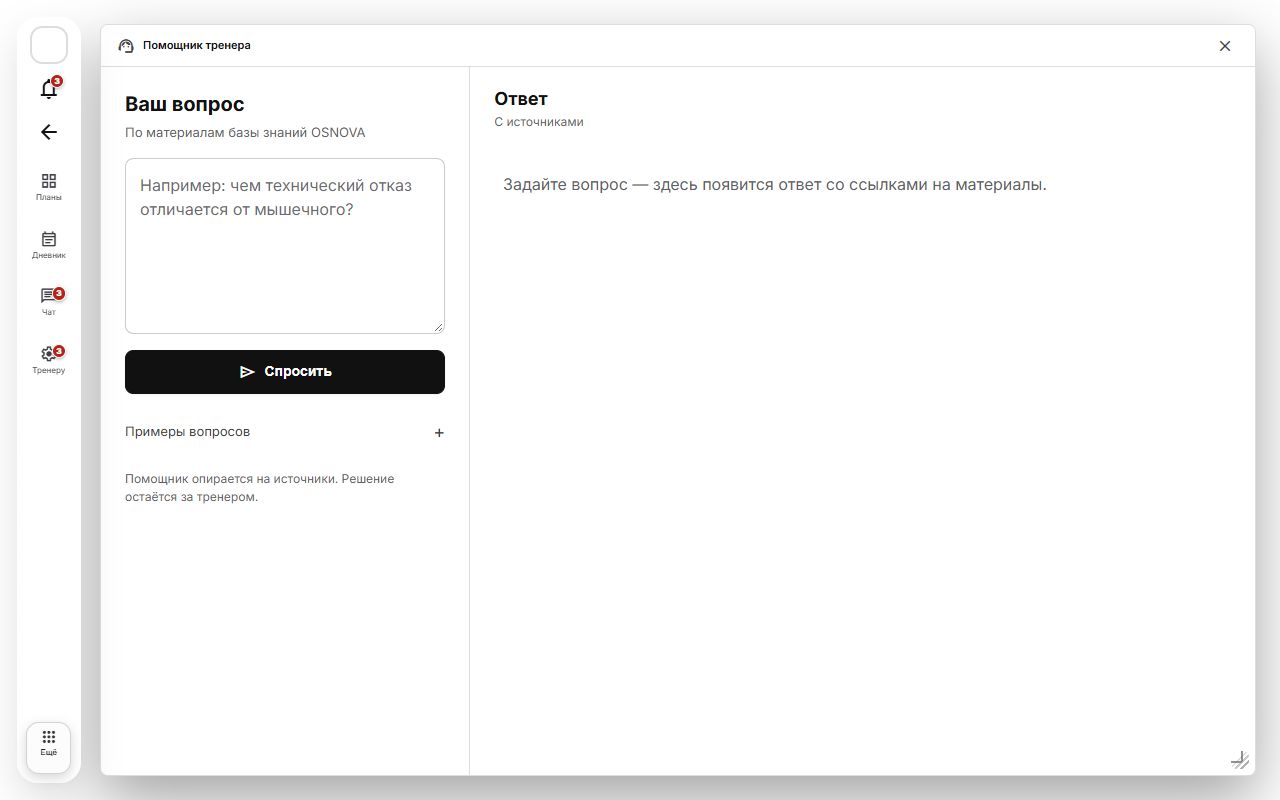The image size is (1280, 800).
Task: Click the plus icon next to Примеры вопросов
Action: (439, 433)
